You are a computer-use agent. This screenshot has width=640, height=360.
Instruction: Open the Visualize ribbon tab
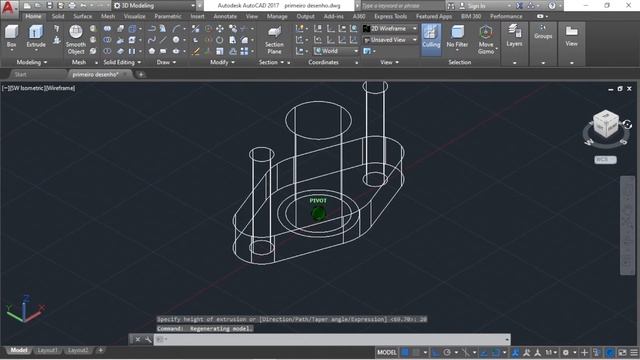(135, 16)
